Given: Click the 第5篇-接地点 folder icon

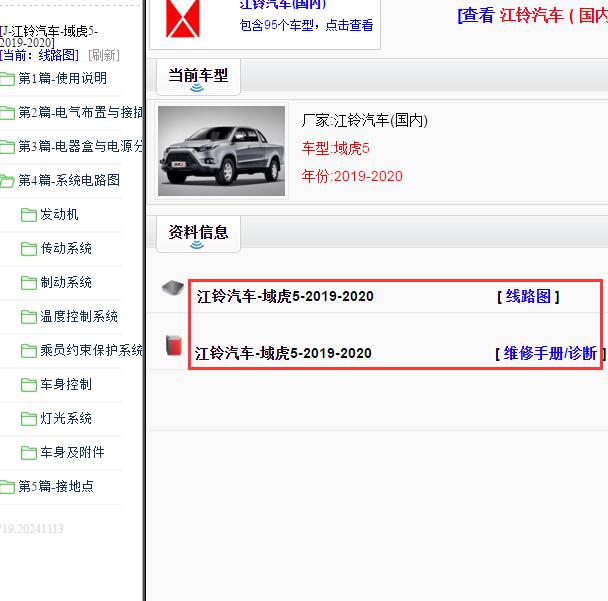Looking at the screenshot, I should pos(7,487).
